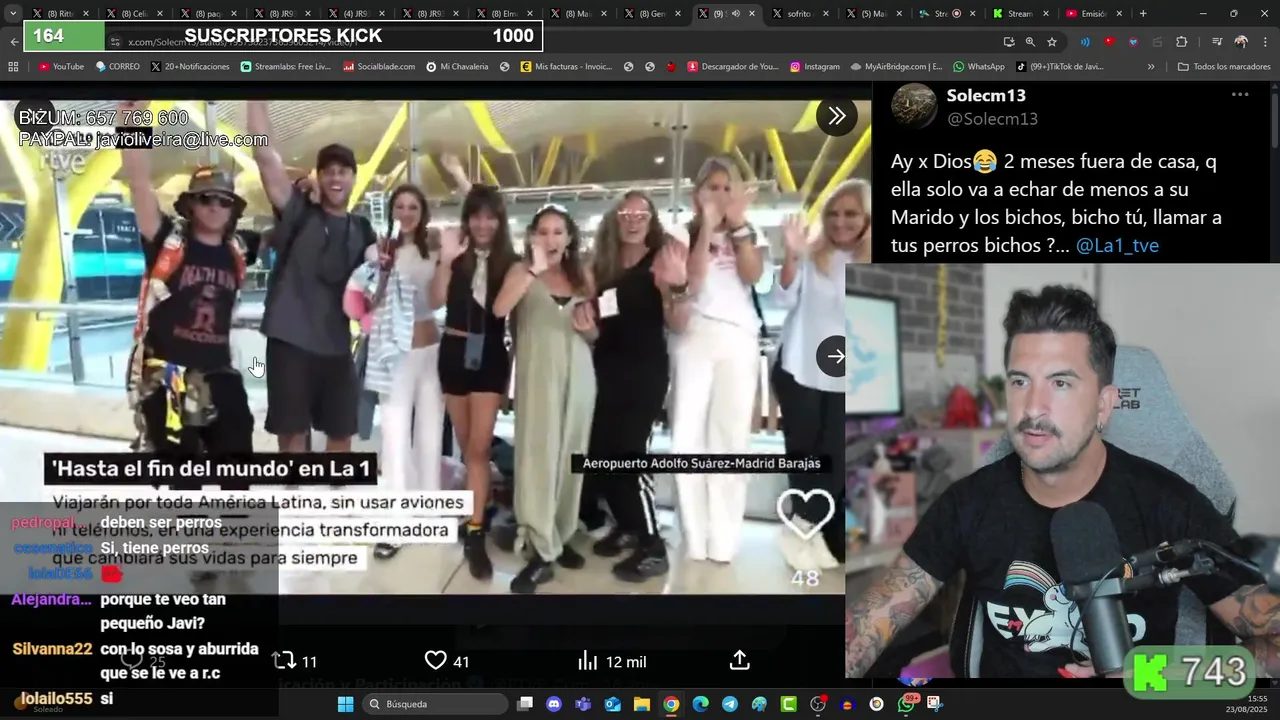Viewport: 1280px width, 720px height.
Task: Open the @Solecm13 handle link
Action: click(x=992, y=119)
